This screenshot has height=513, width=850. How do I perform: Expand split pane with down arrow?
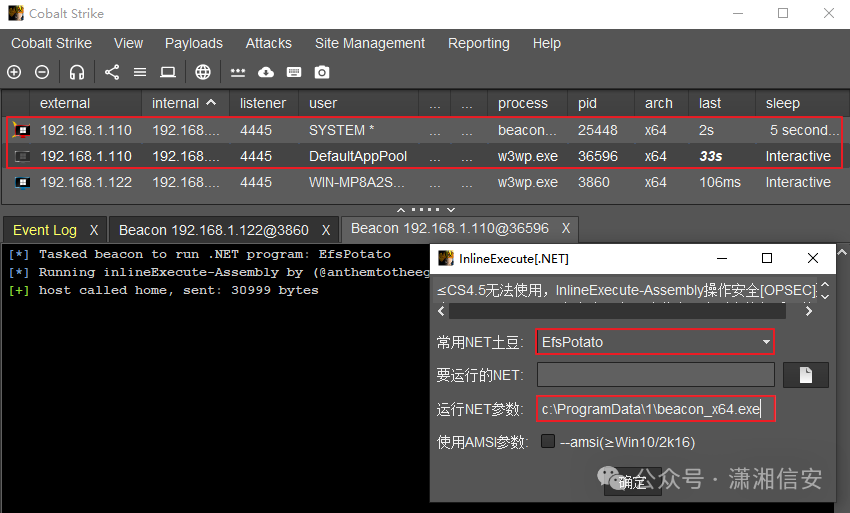451,209
